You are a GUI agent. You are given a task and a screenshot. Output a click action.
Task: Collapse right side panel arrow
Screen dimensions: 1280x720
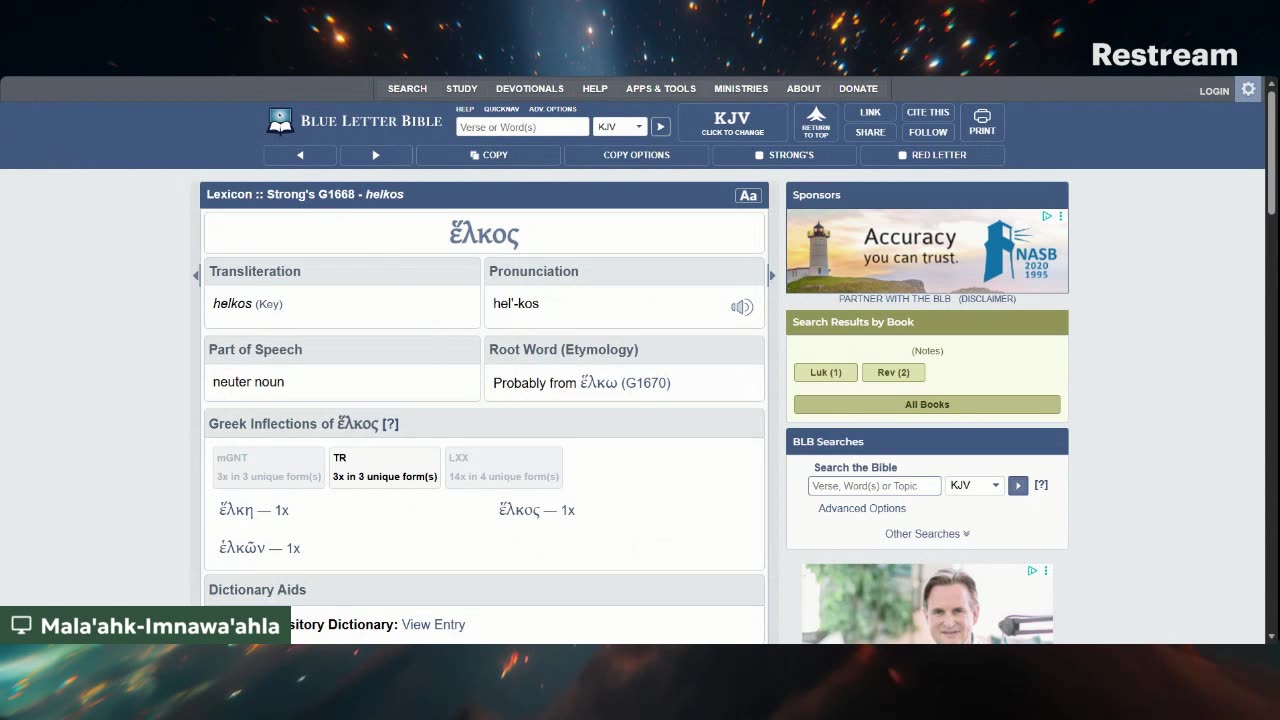pos(771,275)
